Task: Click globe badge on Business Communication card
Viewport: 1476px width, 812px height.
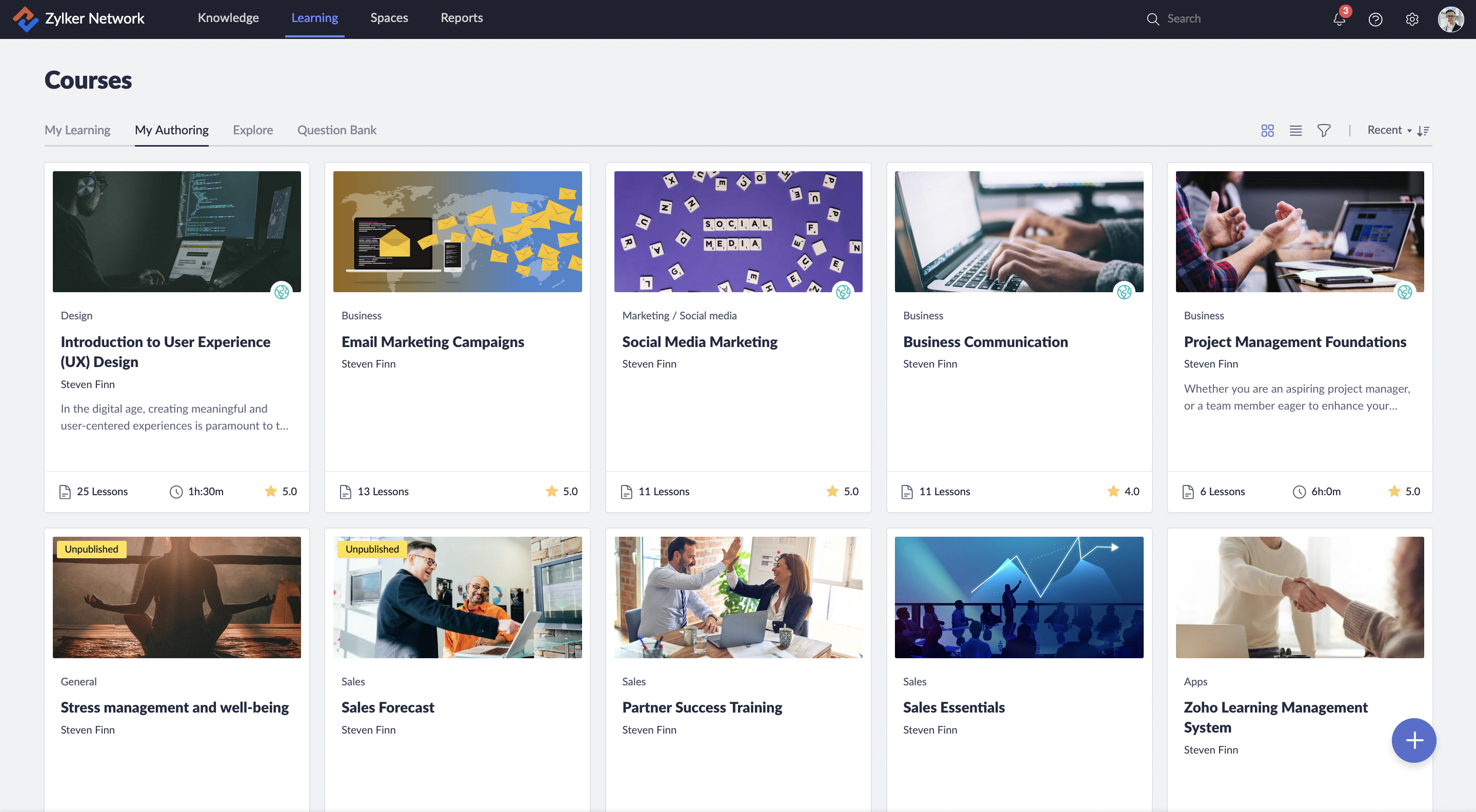Action: pos(1124,292)
